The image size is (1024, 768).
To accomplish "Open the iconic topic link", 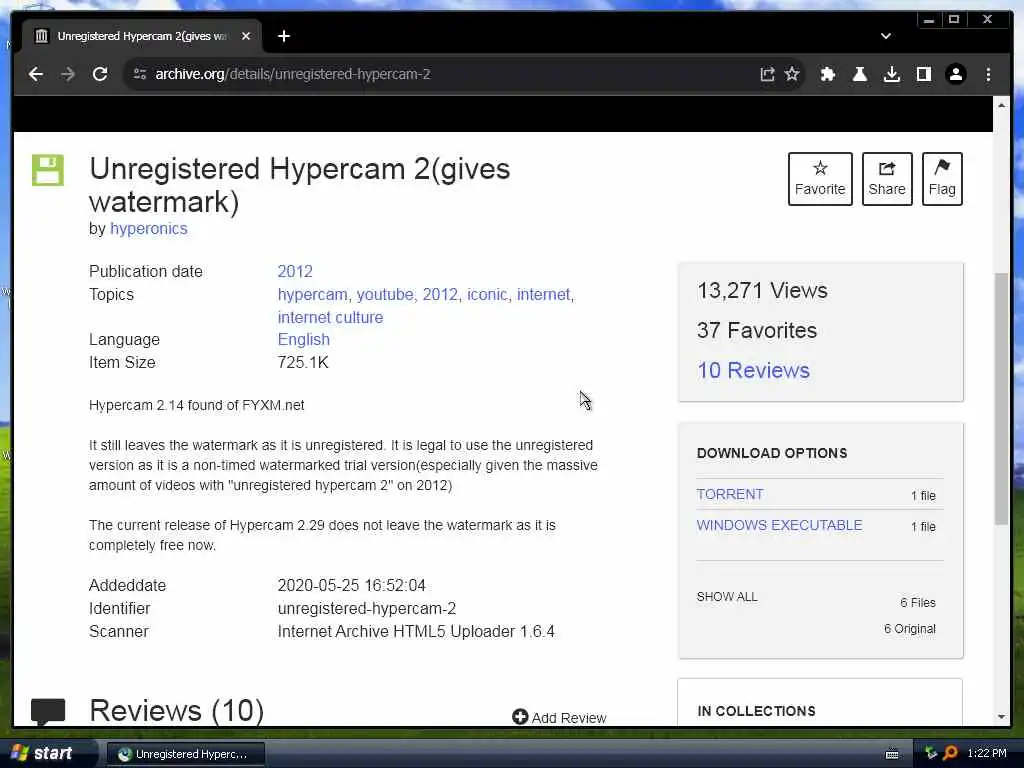I will (488, 295).
